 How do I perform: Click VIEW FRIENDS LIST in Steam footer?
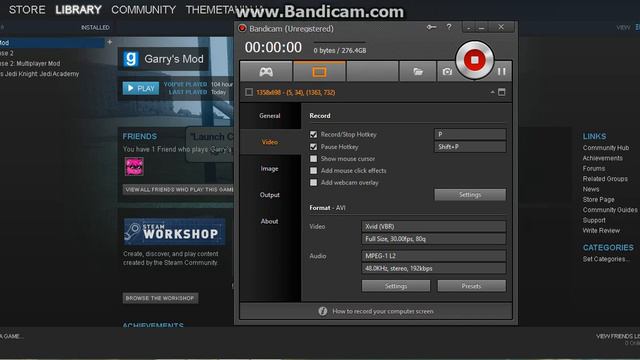pyautogui.click(x=618, y=336)
